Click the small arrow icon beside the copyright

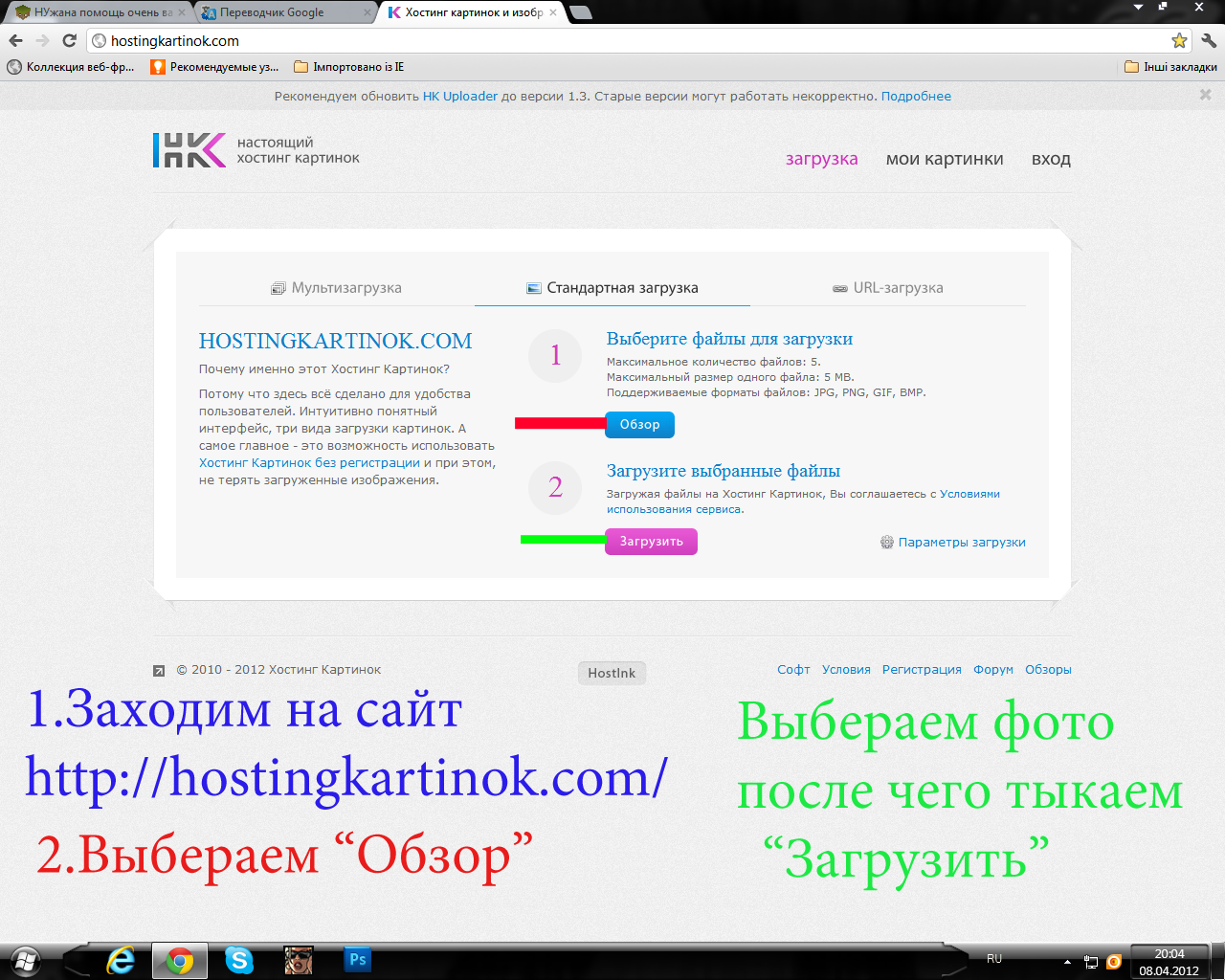(x=159, y=670)
